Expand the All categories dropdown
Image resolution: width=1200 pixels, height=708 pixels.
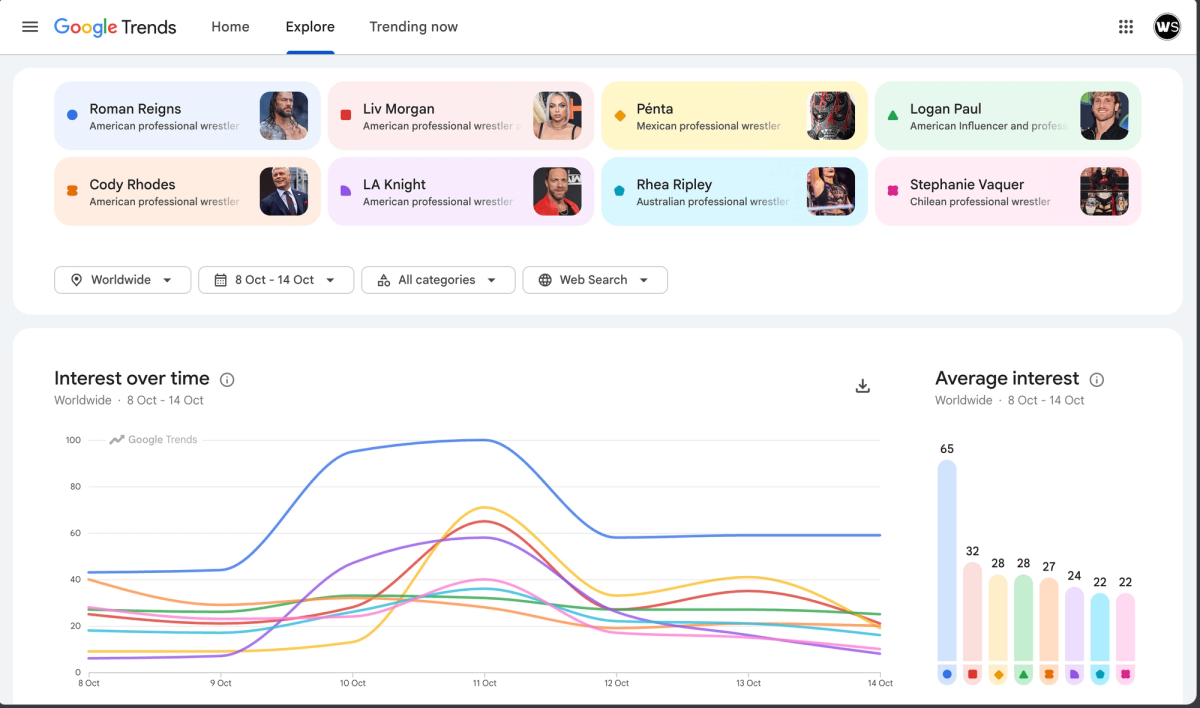[438, 280]
